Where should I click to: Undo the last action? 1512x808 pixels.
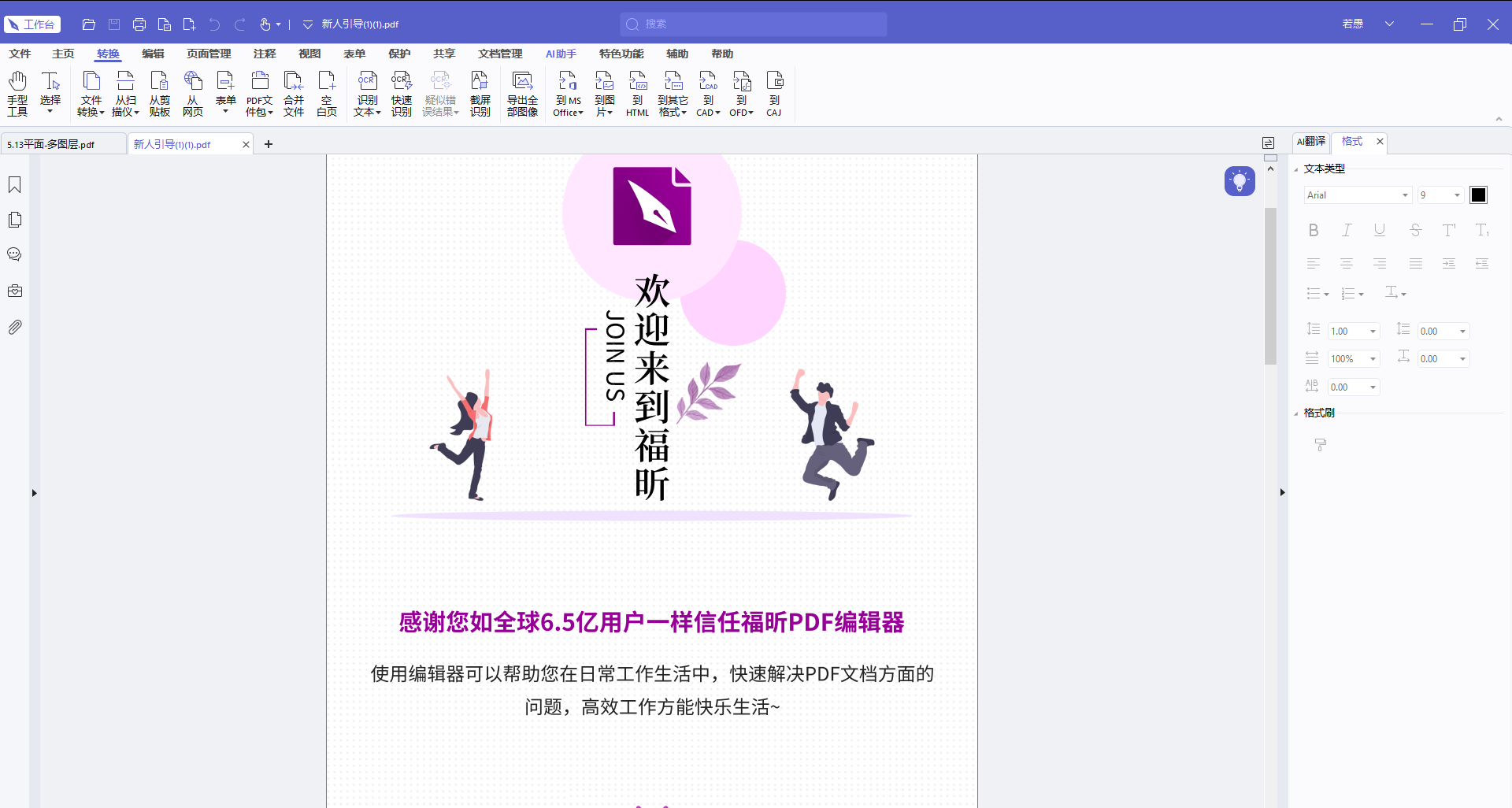(x=215, y=24)
